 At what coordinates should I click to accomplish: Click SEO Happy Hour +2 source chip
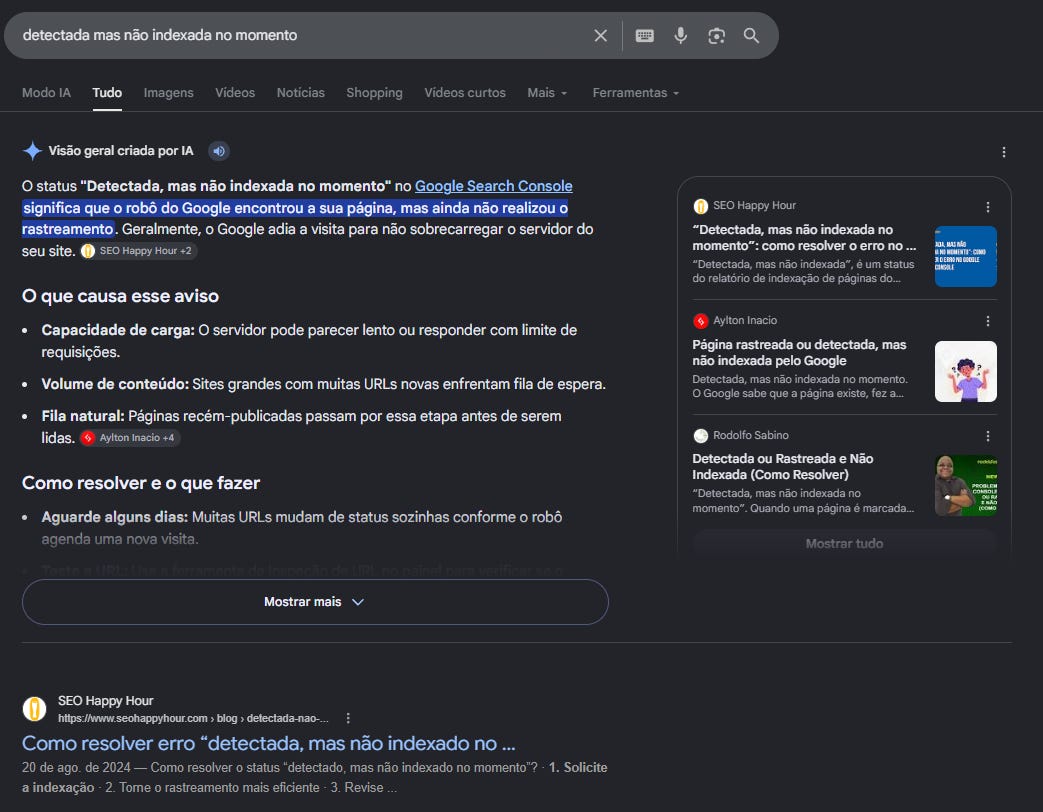(138, 251)
